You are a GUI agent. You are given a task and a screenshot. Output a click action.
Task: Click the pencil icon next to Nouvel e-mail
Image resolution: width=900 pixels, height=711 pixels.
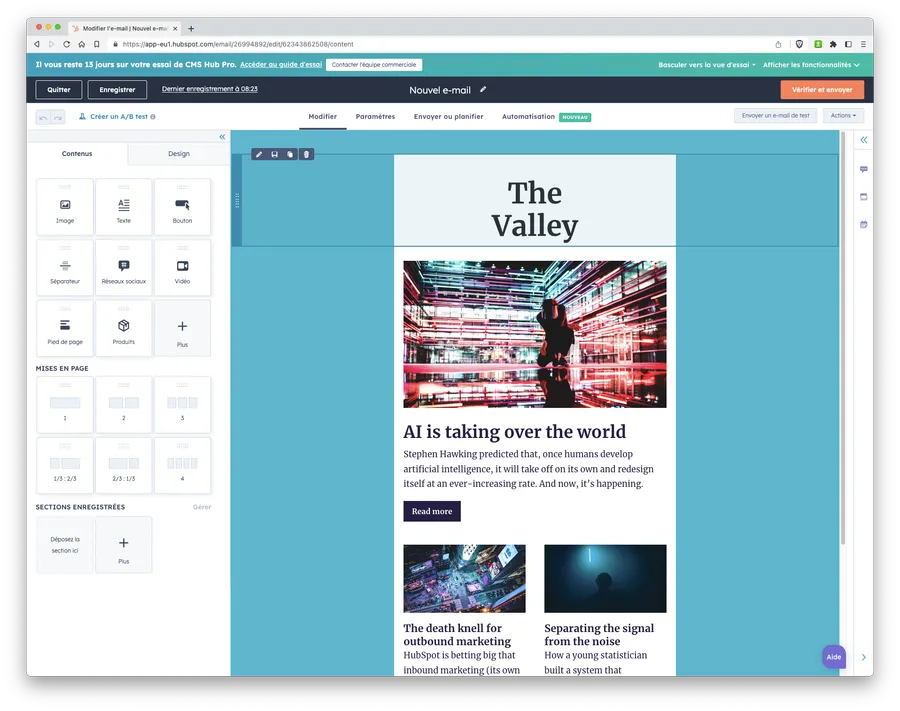coord(483,90)
